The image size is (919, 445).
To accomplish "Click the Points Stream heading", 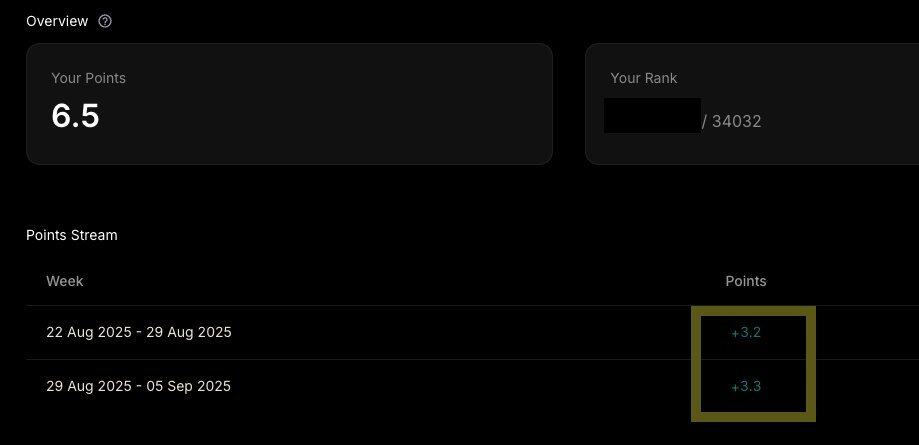I will [72, 235].
